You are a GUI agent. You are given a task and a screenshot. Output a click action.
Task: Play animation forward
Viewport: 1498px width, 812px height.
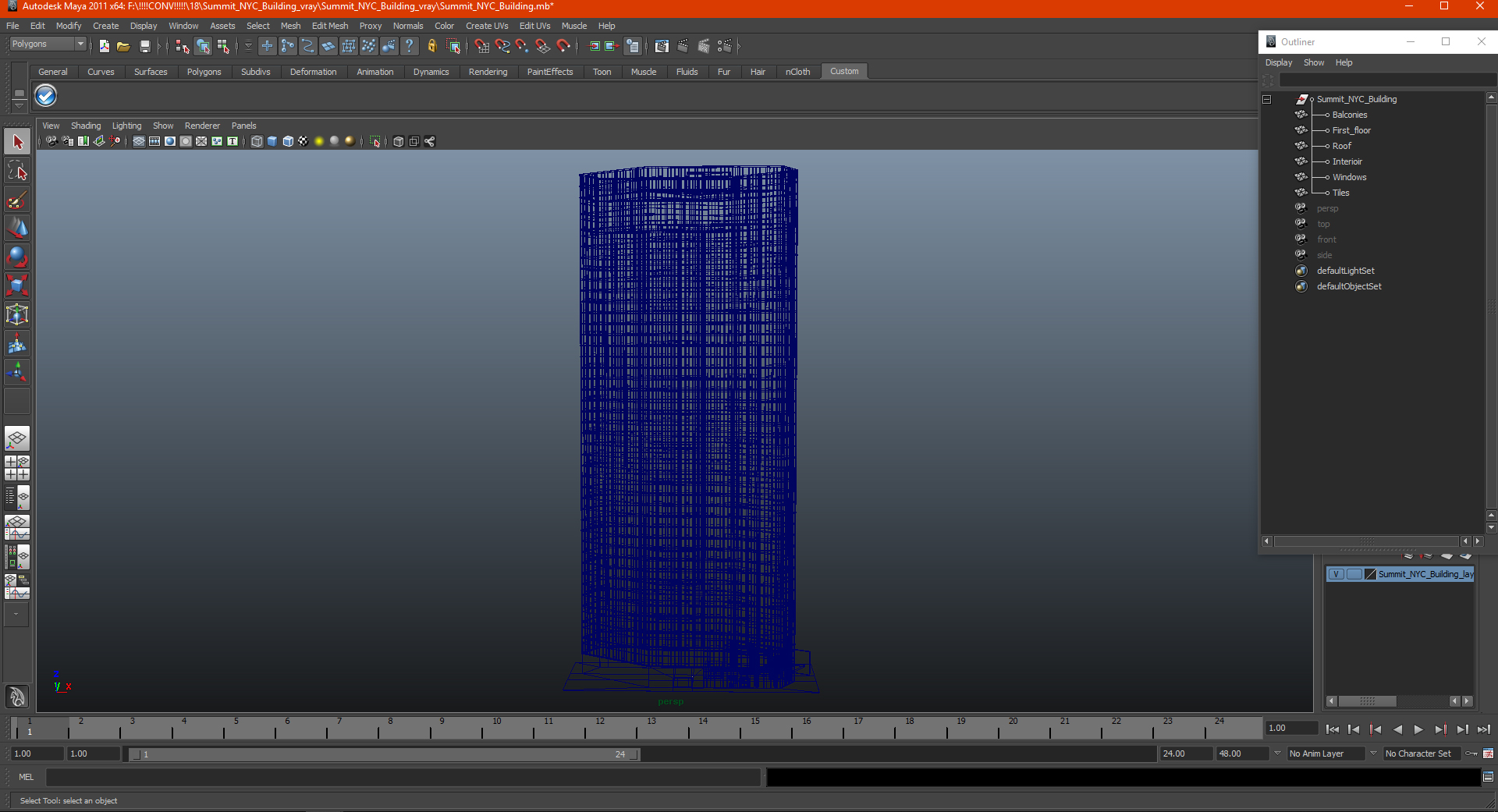(x=1418, y=729)
